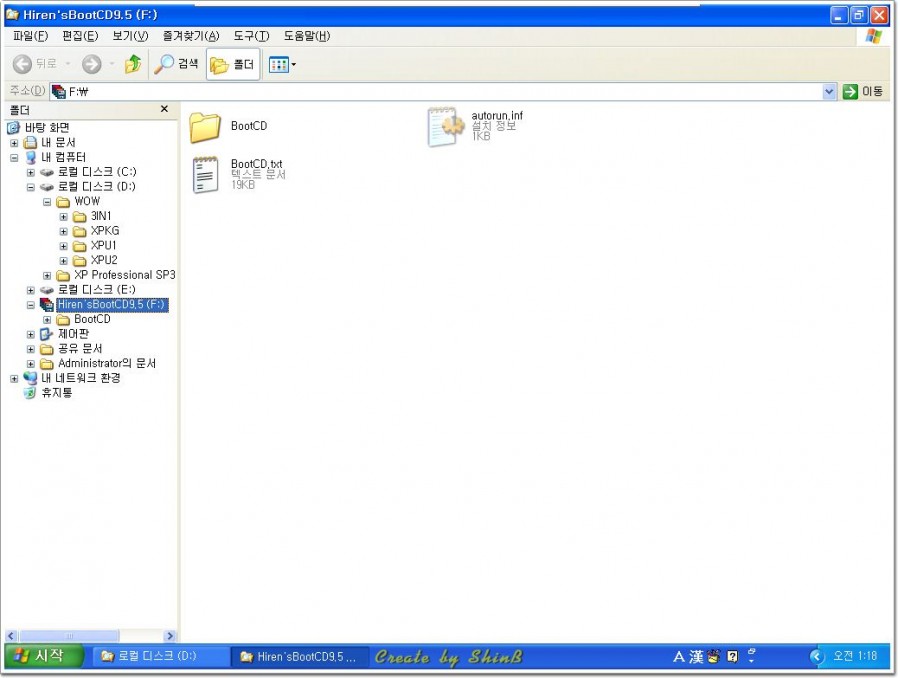The height and width of the screenshot is (678, 900).
Task: Open the 도움말(H) menu
Action: 307,36
